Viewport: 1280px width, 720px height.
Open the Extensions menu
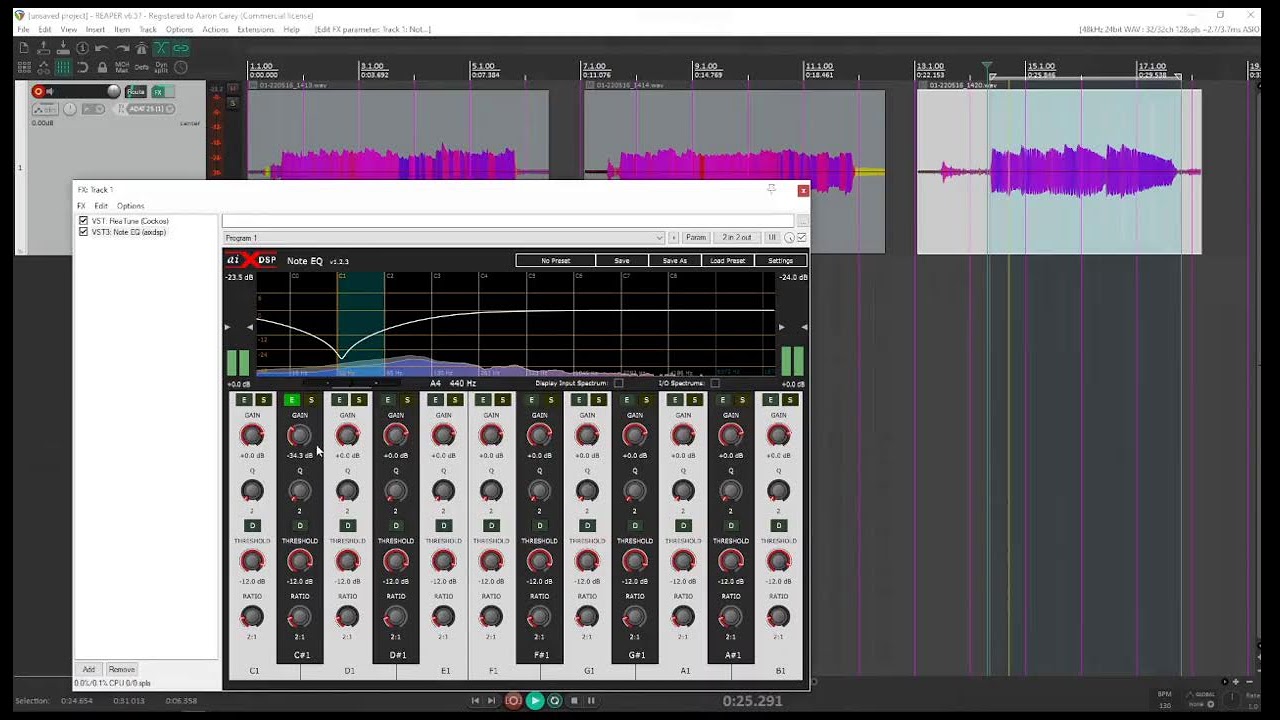click(x=256, y=30)
